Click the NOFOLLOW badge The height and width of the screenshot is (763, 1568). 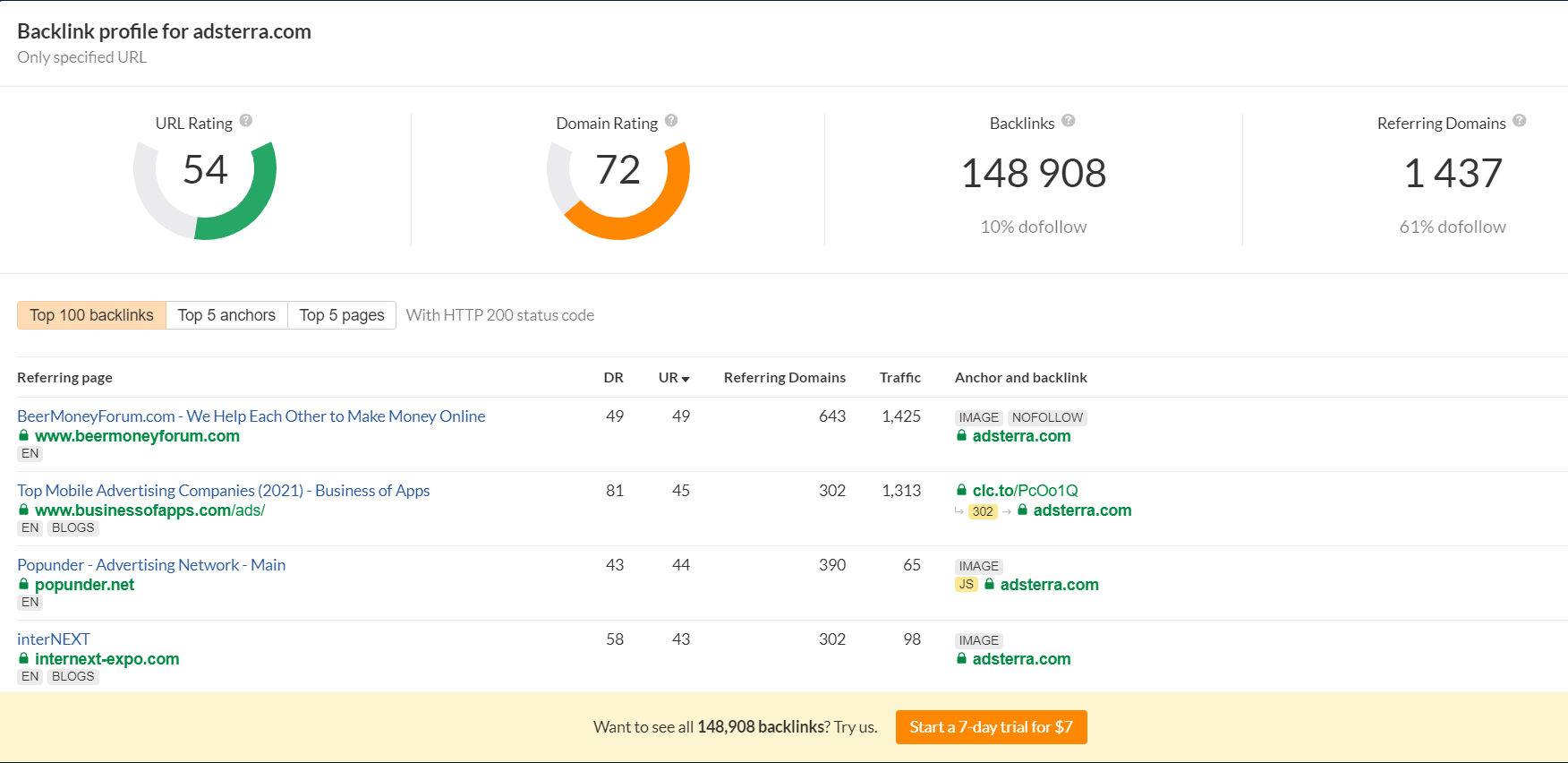pos(1048,417)
